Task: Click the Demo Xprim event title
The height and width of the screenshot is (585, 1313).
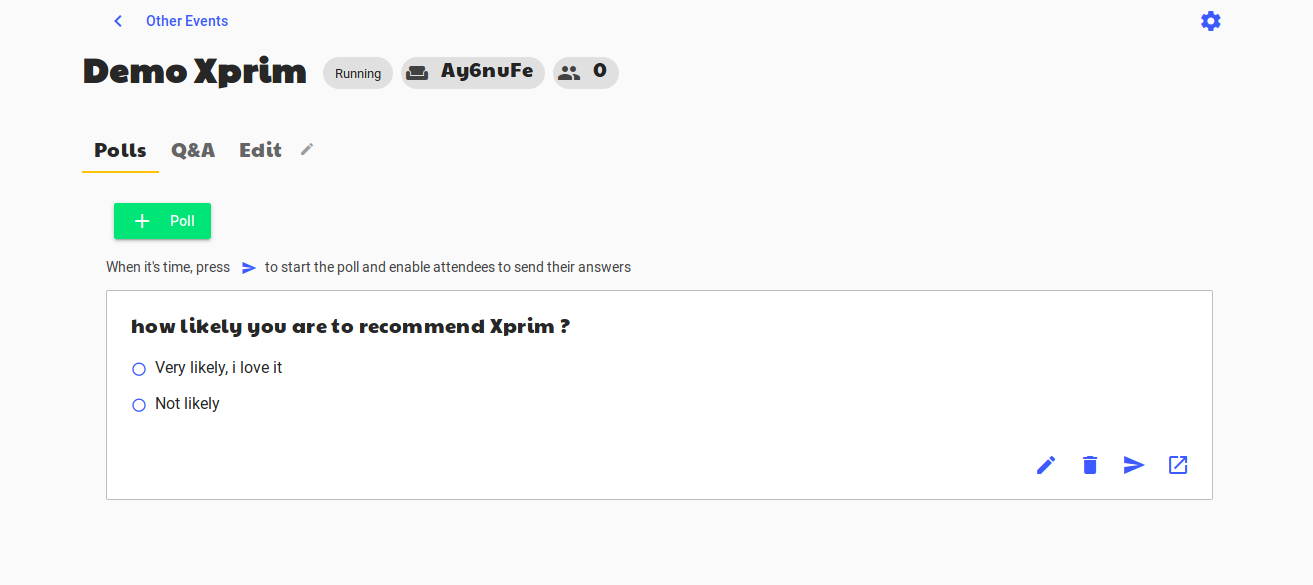Action: click(195, 71)
